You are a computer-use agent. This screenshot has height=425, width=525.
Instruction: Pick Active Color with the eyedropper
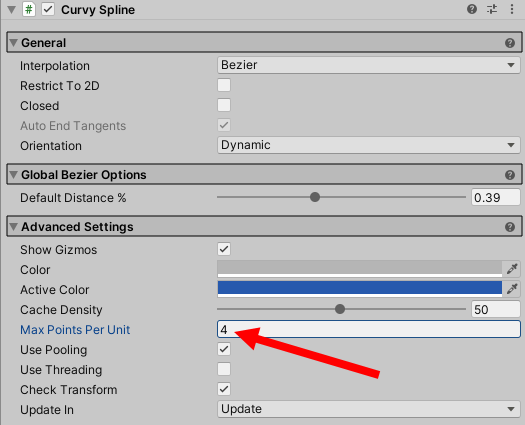coord(512,289)
